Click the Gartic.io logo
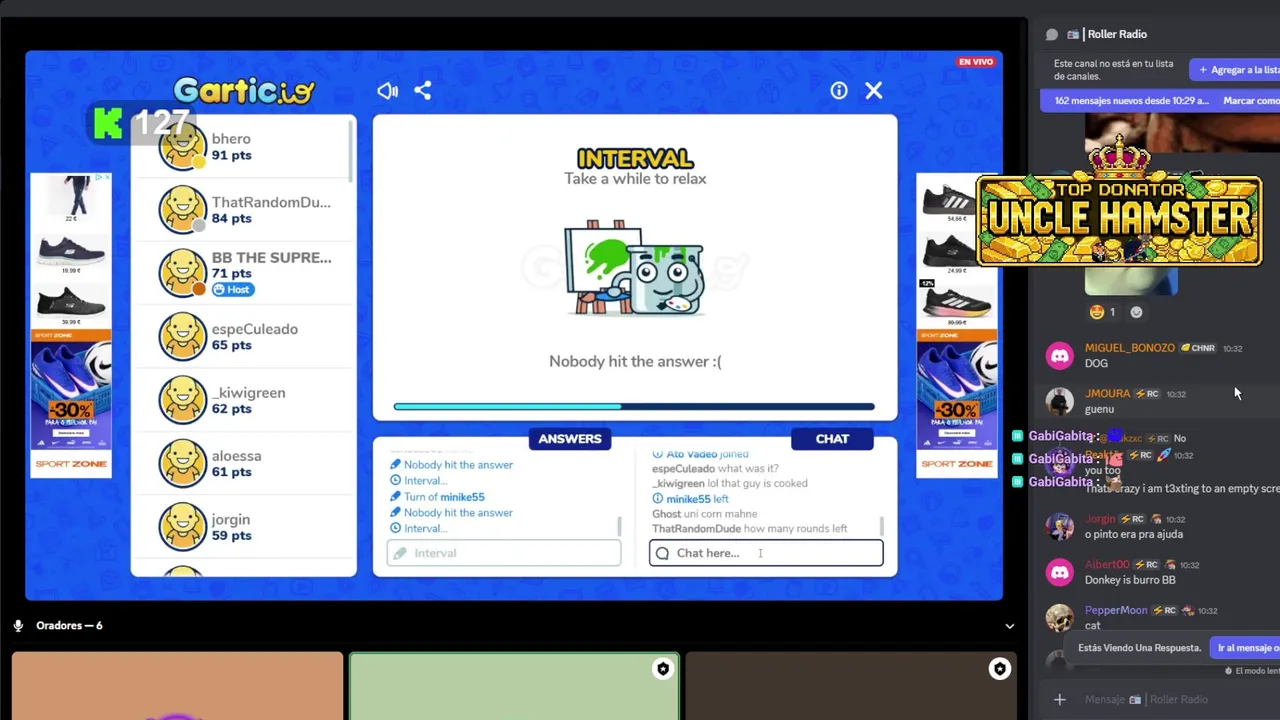This screenshot has width=1280, height=720. pos(244,91)
